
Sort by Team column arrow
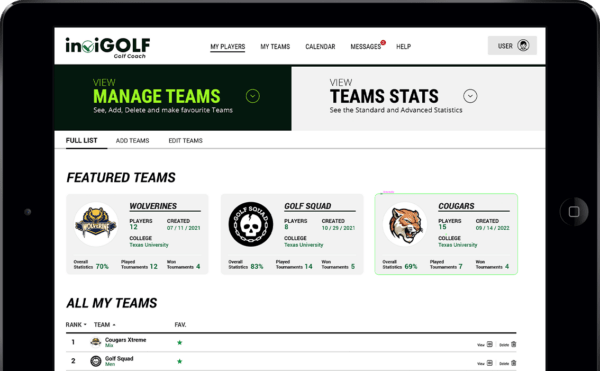coord(114,325)
